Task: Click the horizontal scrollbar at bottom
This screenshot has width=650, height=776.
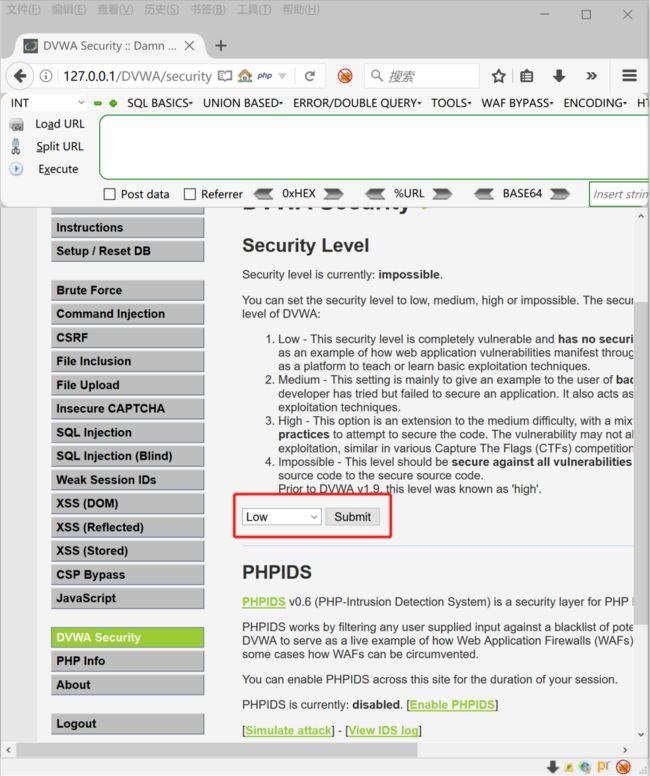Action: pyautogui.click(x=217, y=750)
